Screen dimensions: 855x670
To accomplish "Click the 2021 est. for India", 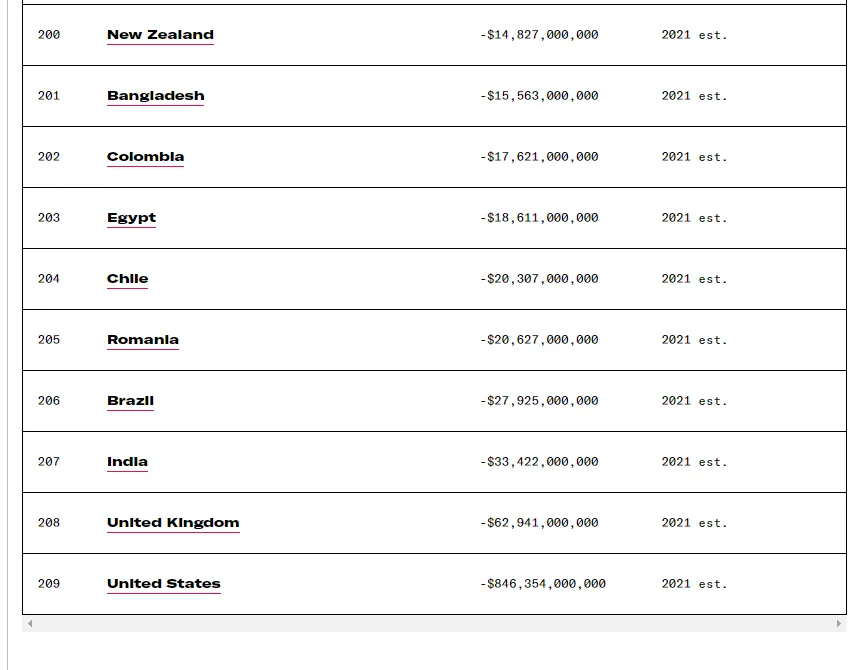I will coord(694,462).
